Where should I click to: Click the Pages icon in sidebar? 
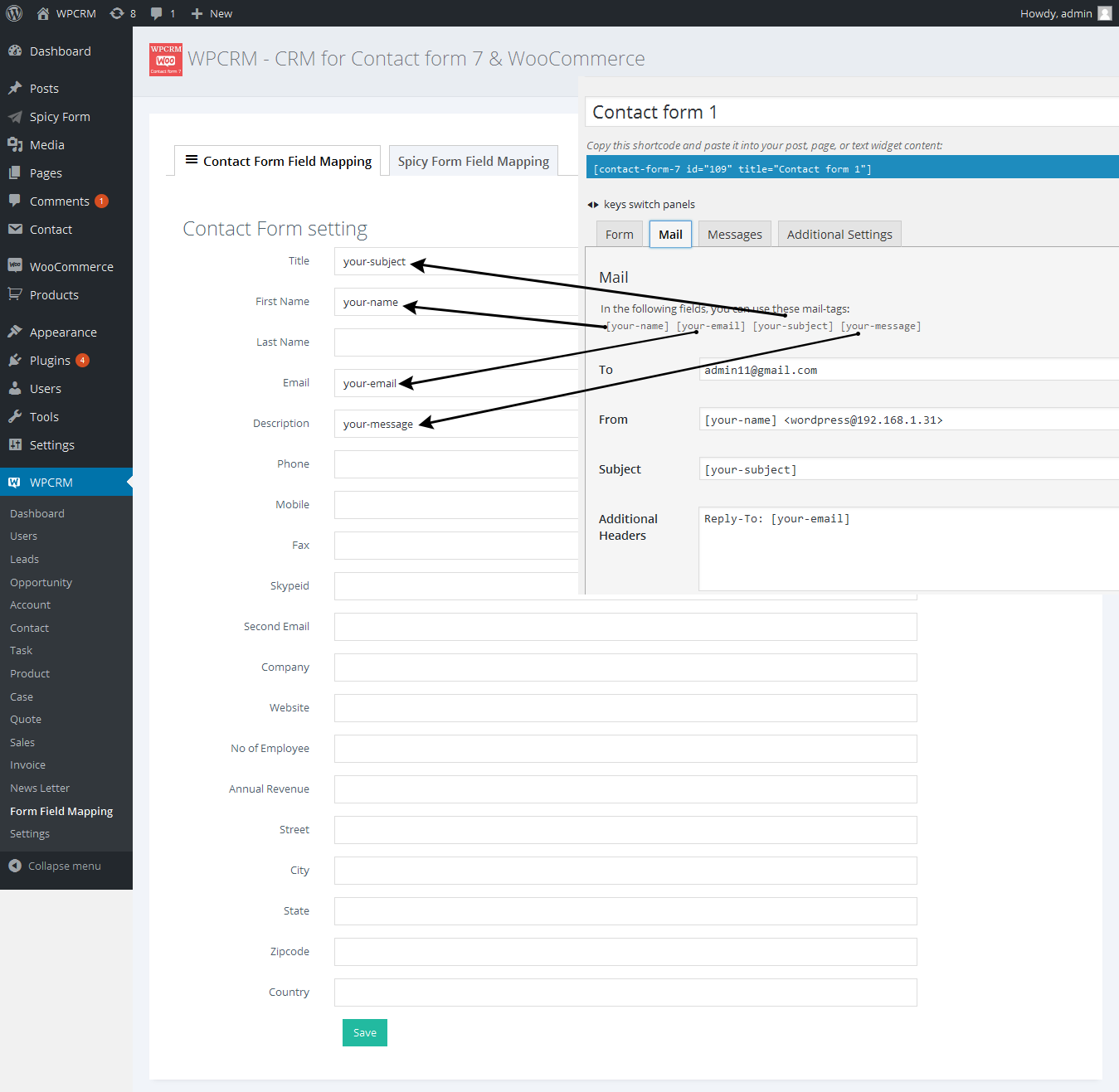tap(15, 172)
